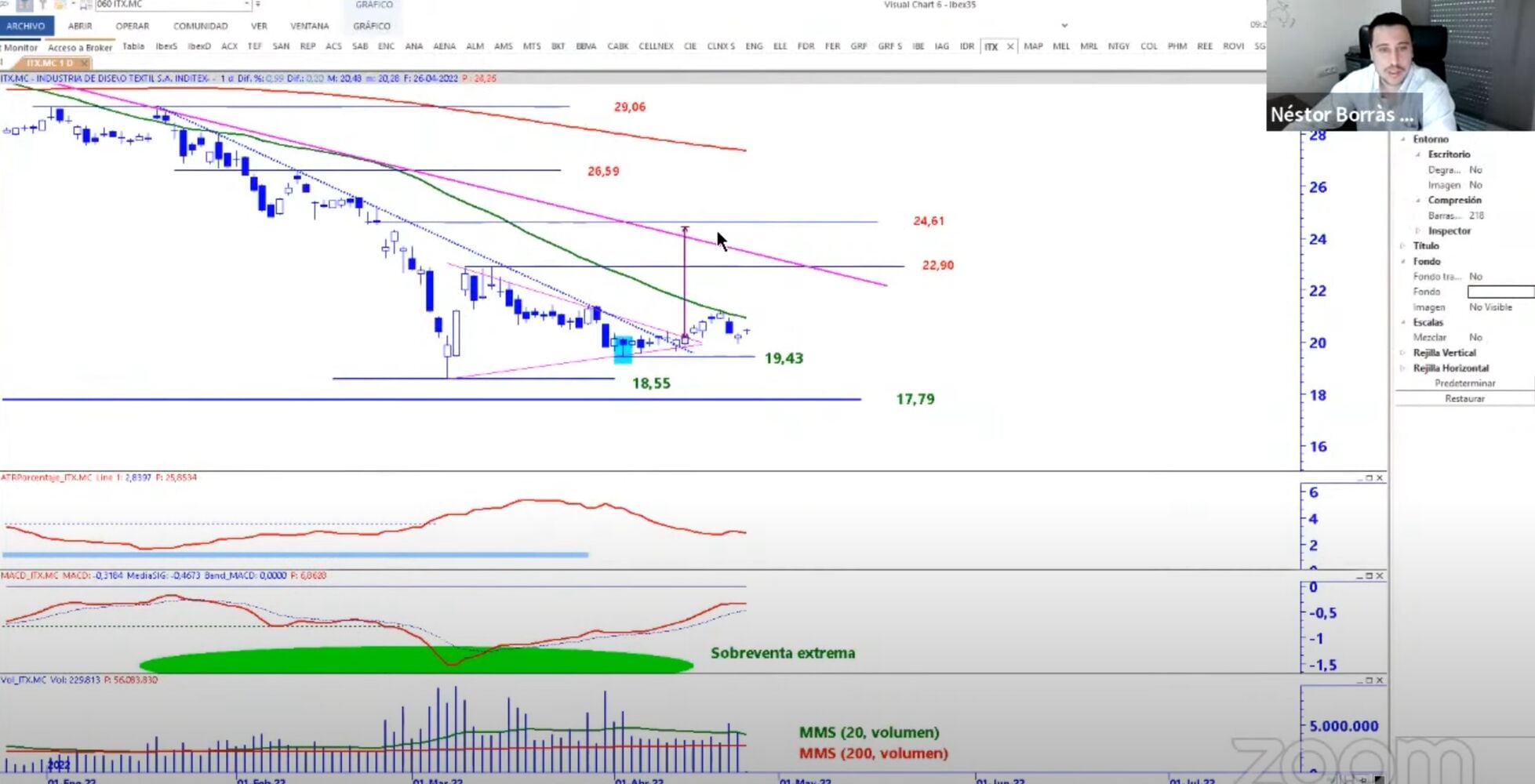Toggle the Mezclar scale value No

[1475, 338]
